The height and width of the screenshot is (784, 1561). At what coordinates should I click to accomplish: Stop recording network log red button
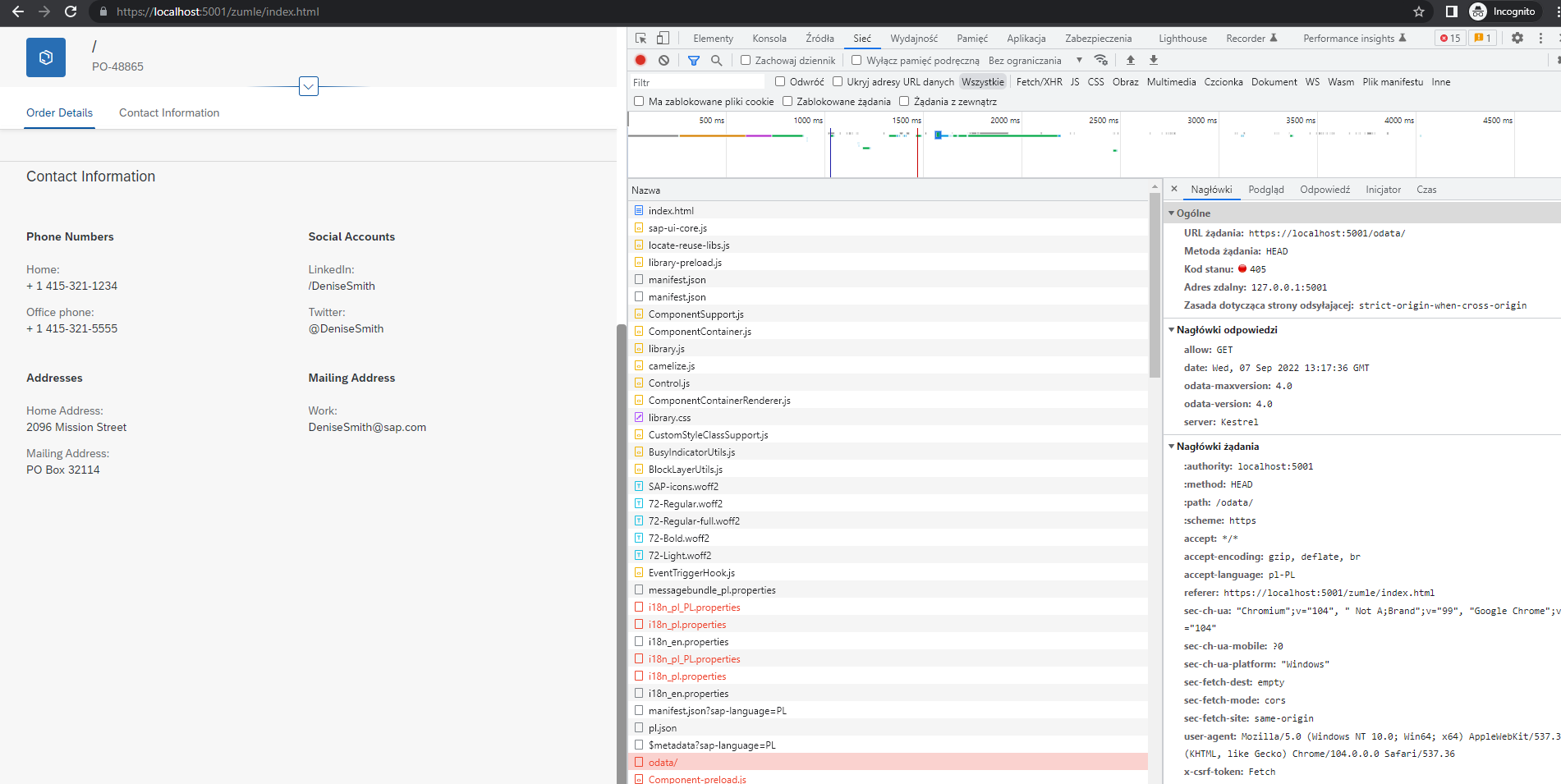640,60
